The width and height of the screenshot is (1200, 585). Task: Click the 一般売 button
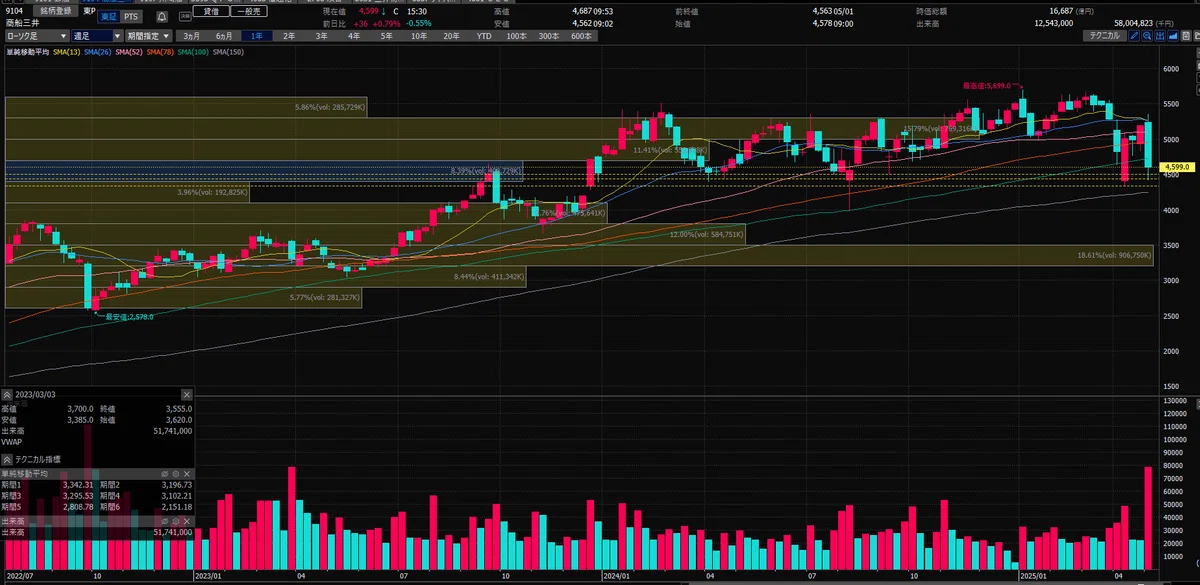point(248,11)
